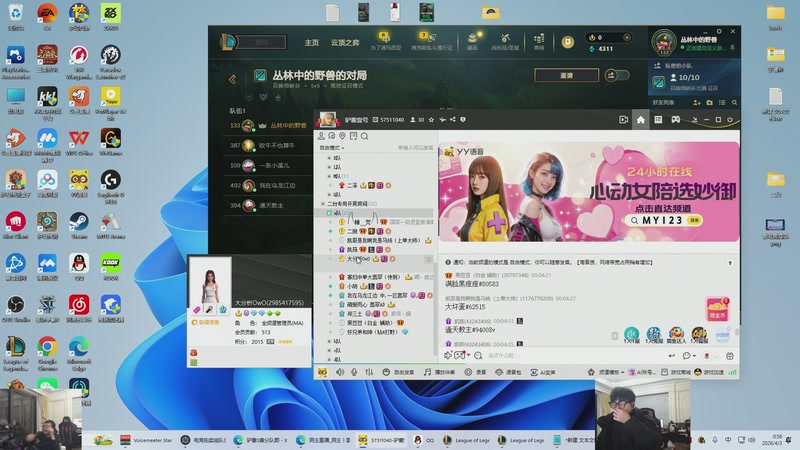Open the YY video/live icon in title bar
800x450 pixels.
[x=623, y=119]
